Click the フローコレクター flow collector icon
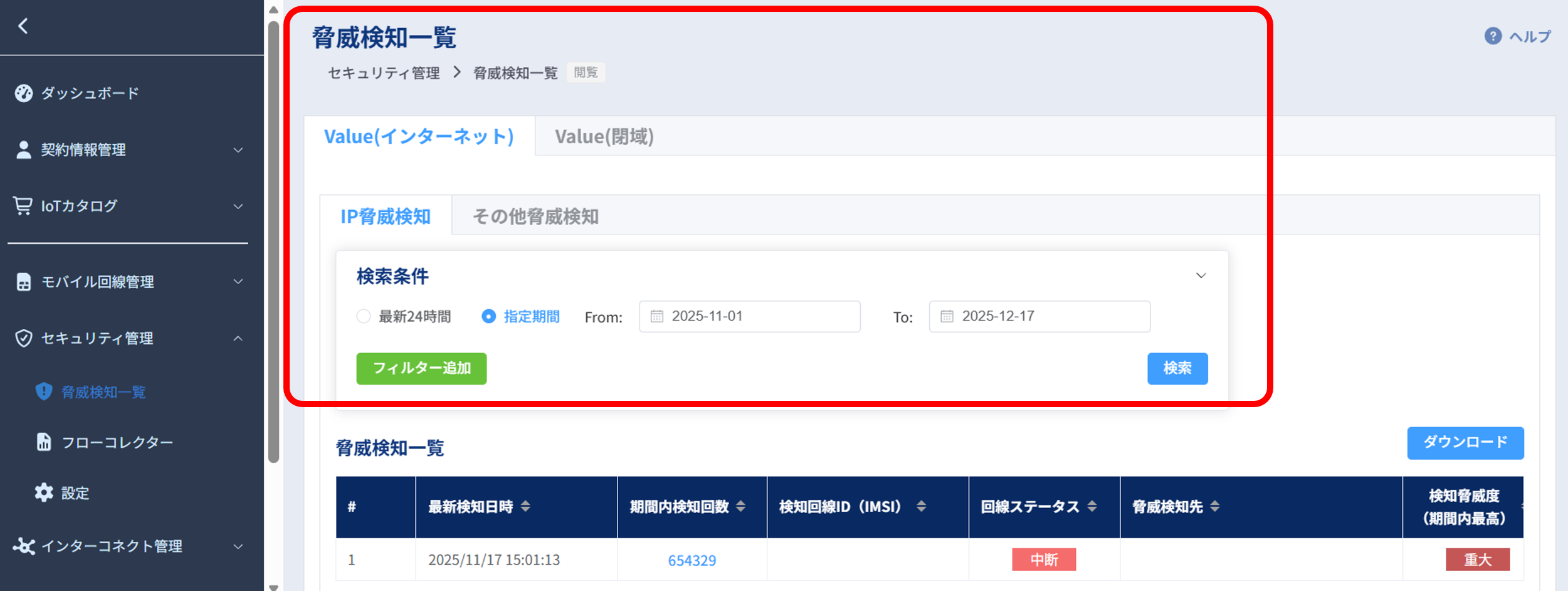 (x=44, y=442)
